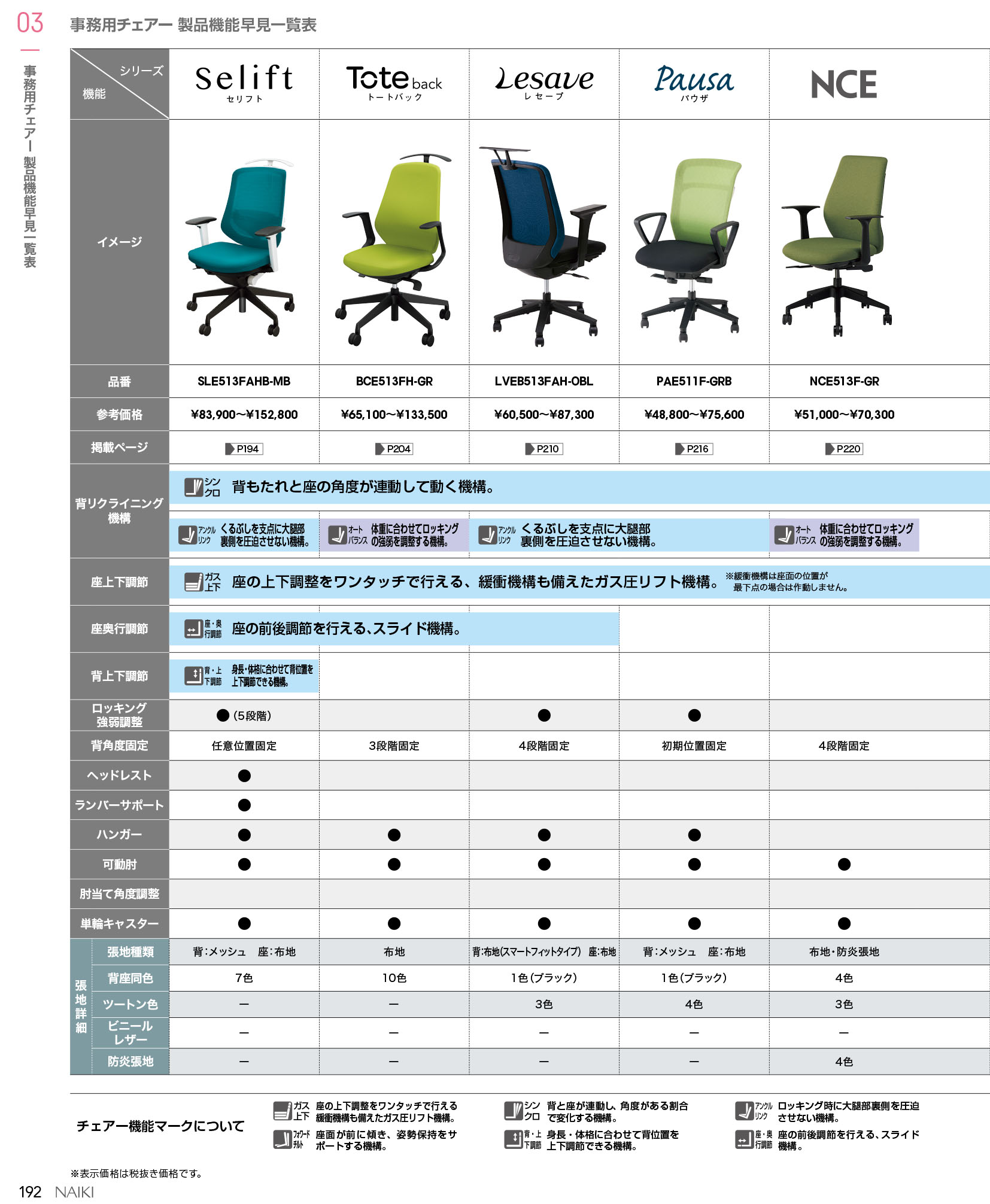
Task: Go to page P210 for Lesave
Action: [x=543, y=449]
